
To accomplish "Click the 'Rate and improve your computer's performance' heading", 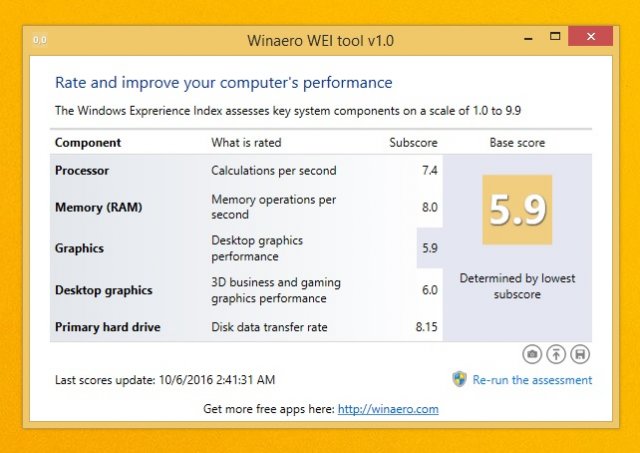I will 224,83.
